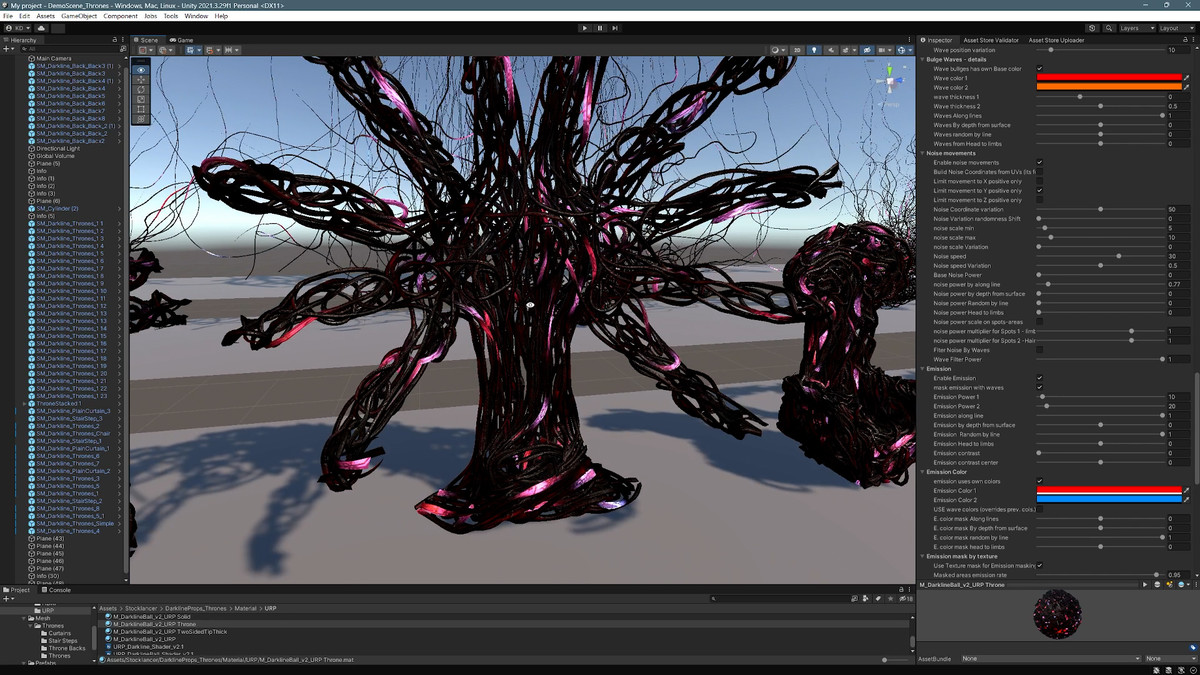Viewport: 1200px width, 675px height.
Task: Pick Wave color 1 with eyedropper
Action: [1186, 78]
